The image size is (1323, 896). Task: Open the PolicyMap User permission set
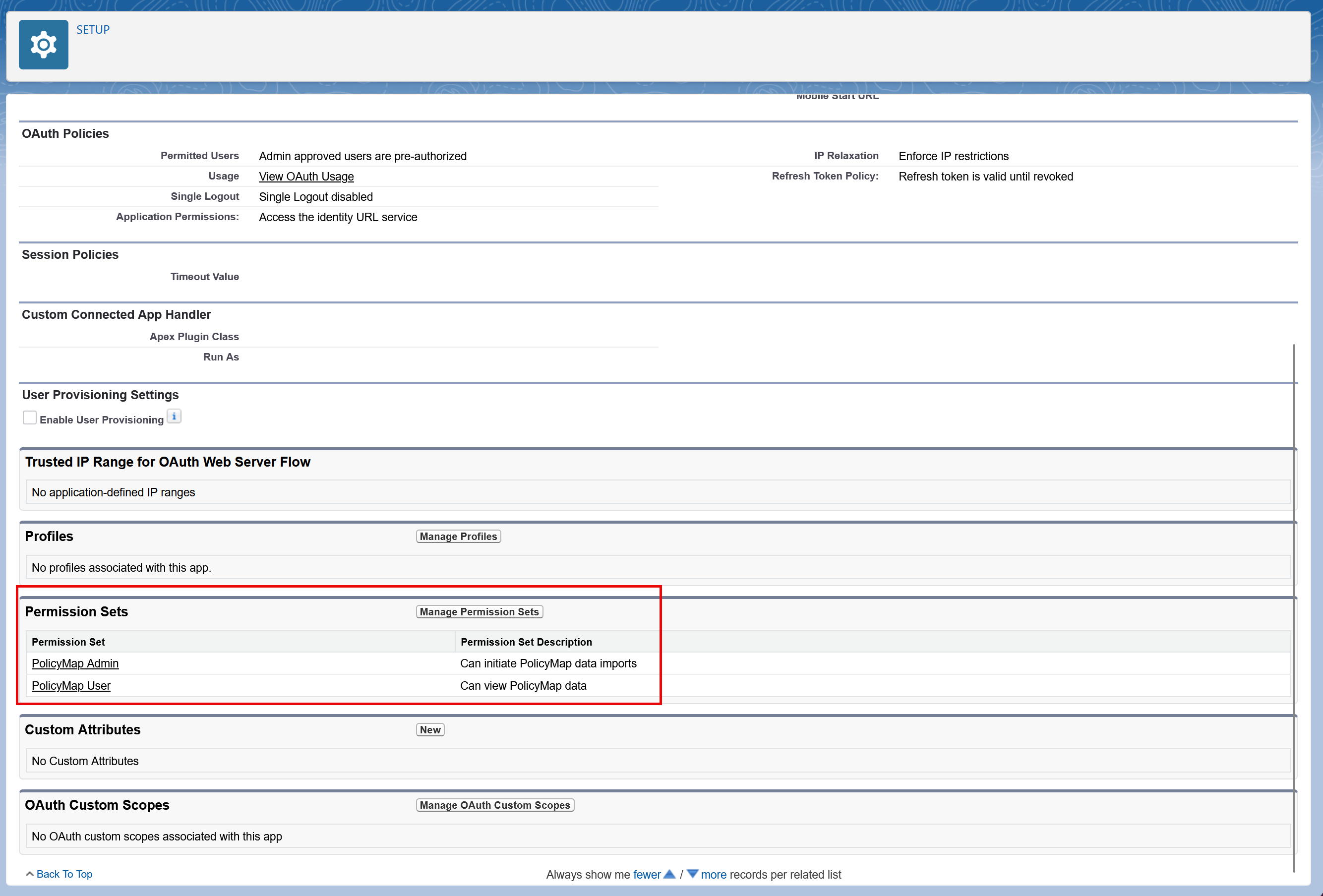(71, 685)
